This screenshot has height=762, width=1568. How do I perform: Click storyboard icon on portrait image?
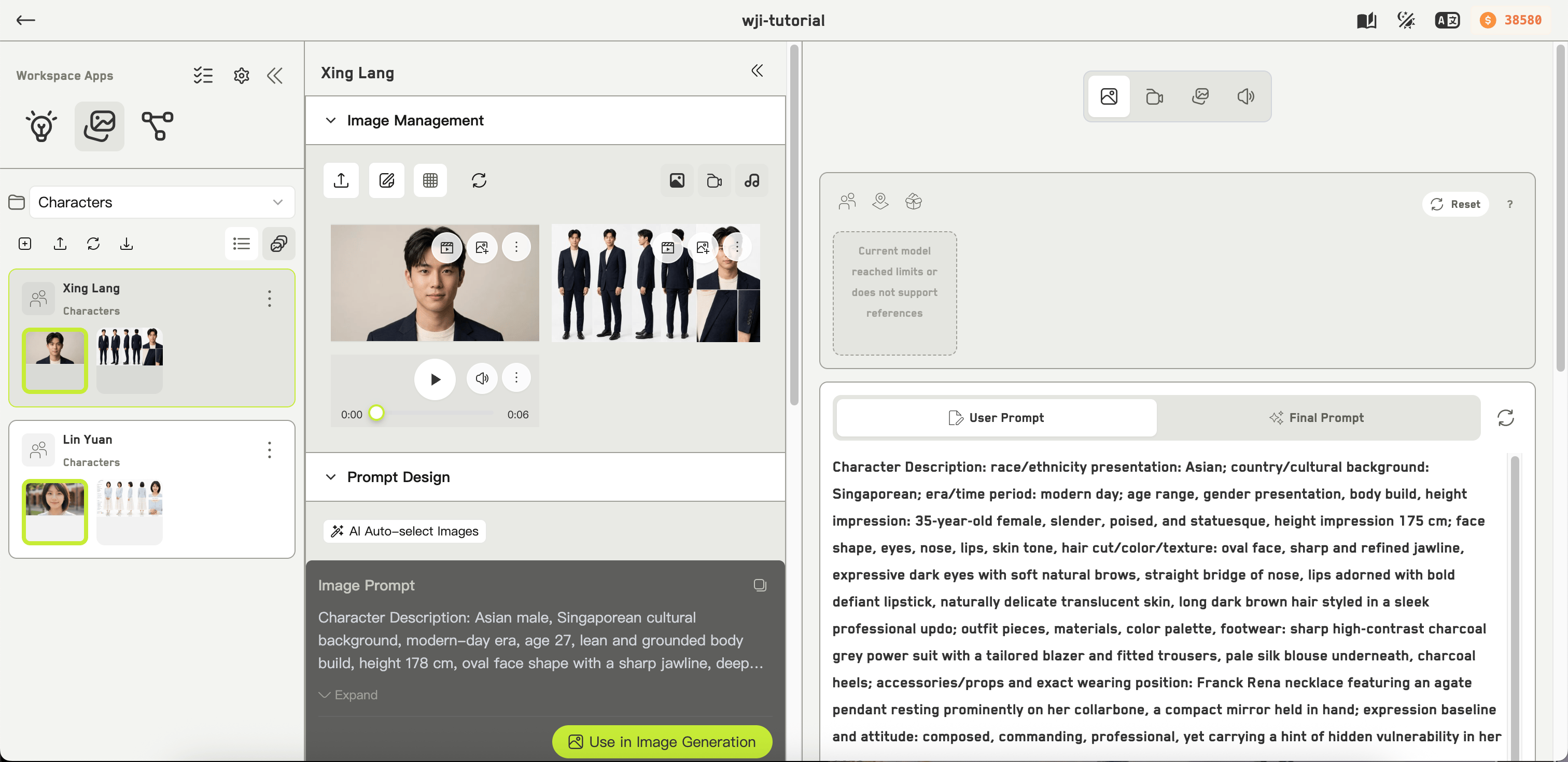point(447,247)
